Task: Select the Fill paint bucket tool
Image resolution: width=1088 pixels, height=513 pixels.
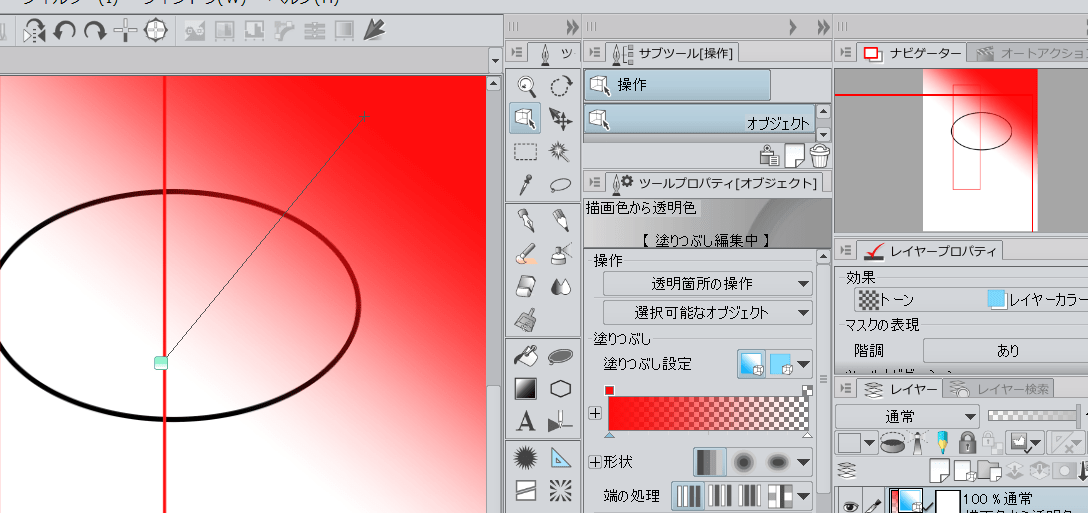Action: [526, 357]
